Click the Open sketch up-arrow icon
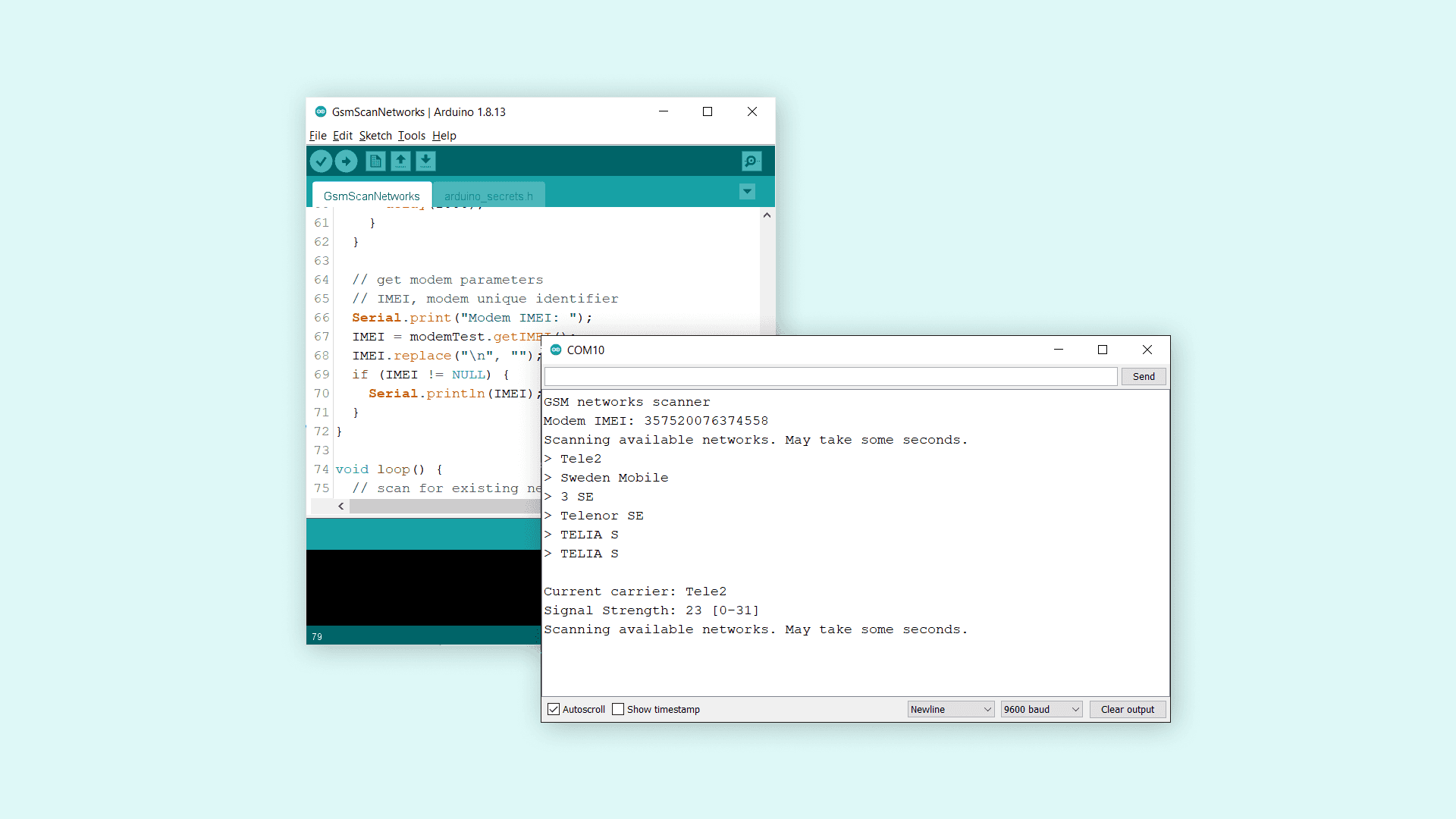1456x819 pixels. click(x=400, y=161)
